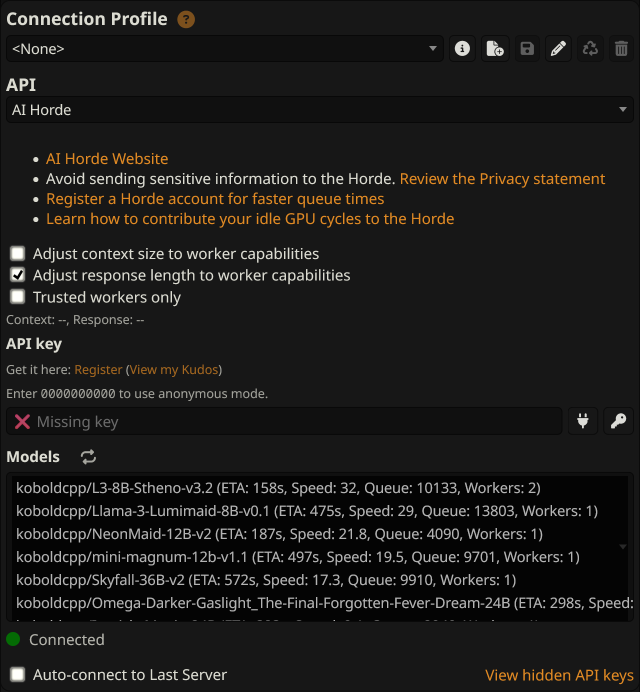Select koboldcpp/Skyfall-36B-v2 model
Viewport: 640px width, 692px height.
(320, 580)
